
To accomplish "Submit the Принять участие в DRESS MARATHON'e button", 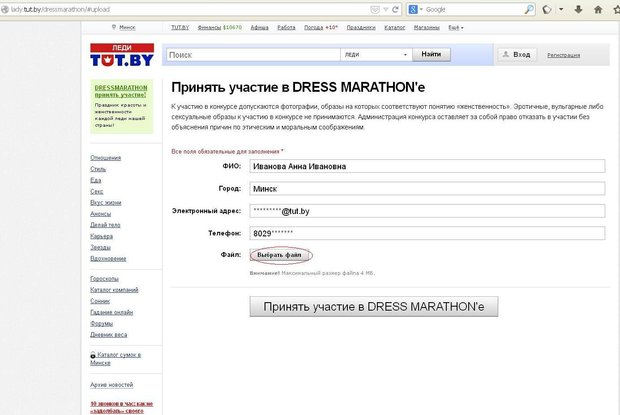I will [374, 307].
